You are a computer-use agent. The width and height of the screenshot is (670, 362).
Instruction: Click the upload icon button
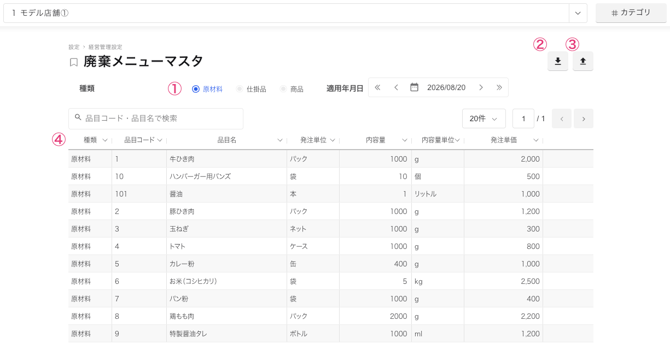point(583,61)
